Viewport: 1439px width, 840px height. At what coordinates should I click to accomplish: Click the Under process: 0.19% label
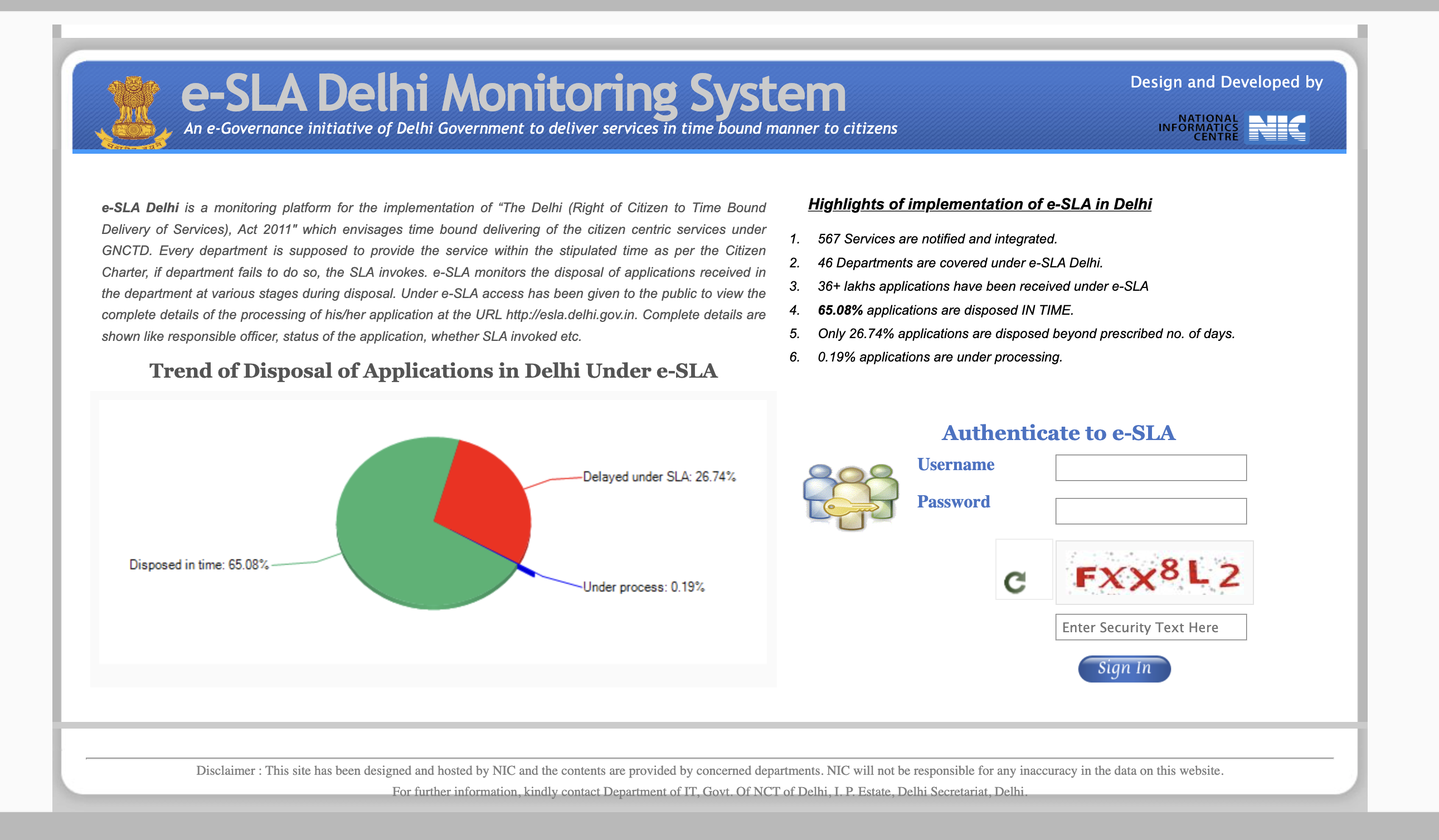[x=644, y=587]
